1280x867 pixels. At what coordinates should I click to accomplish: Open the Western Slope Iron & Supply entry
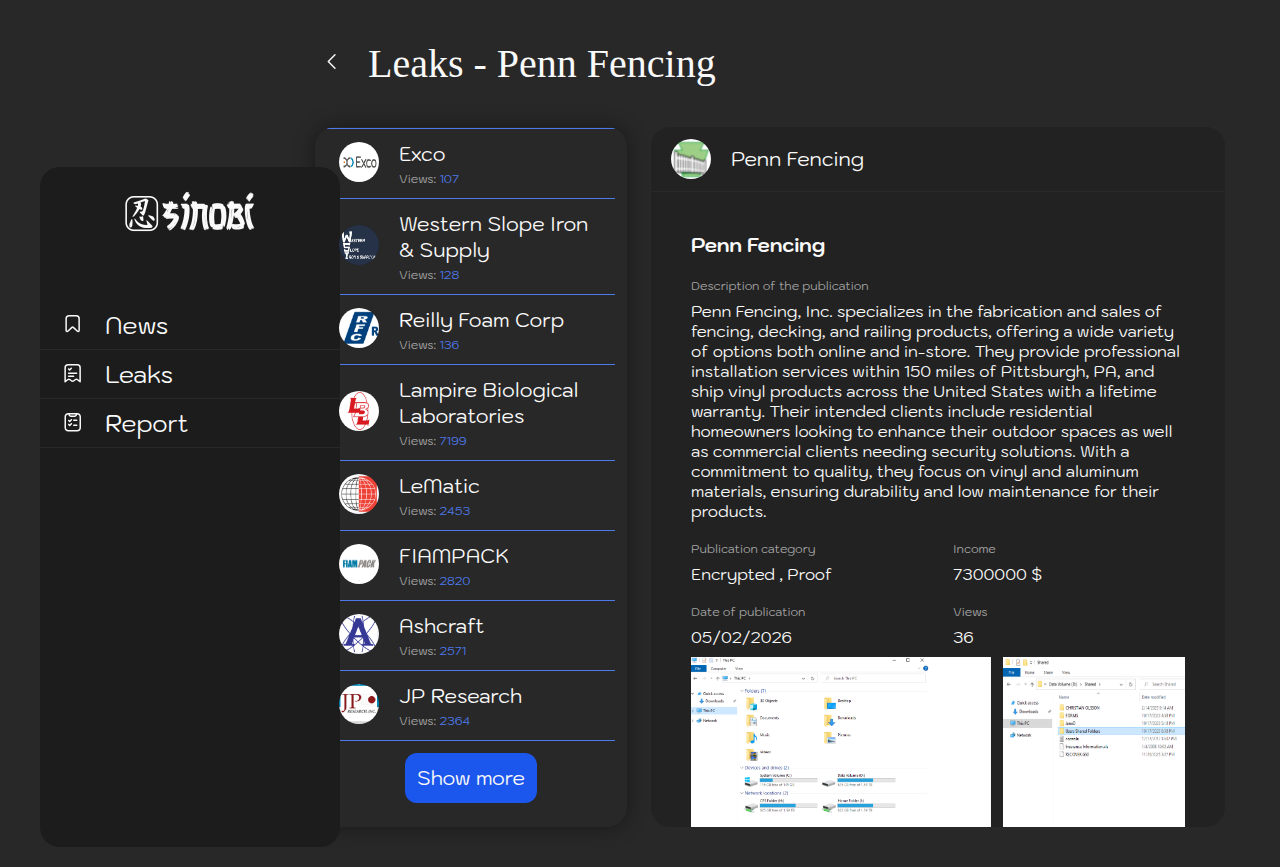(x=493, y=238)
